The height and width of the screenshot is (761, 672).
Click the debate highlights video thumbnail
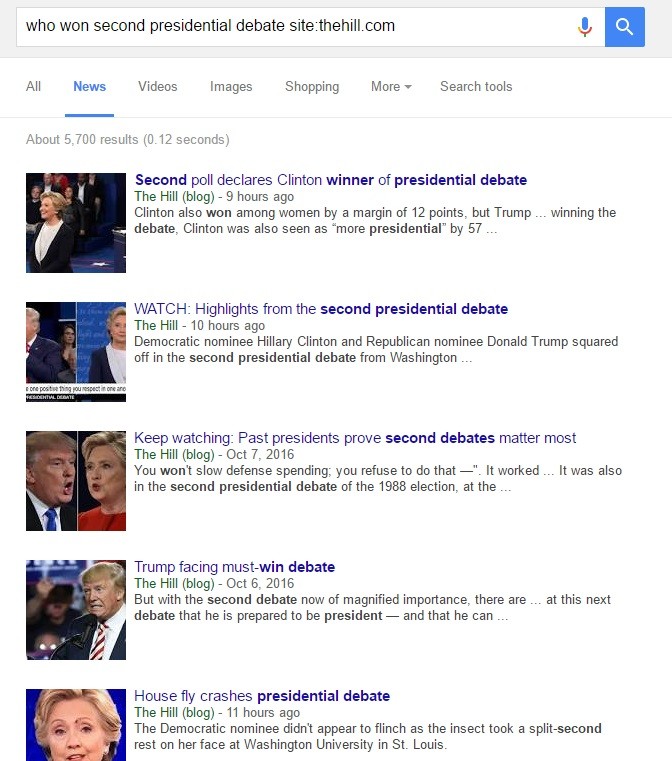coord(76,352)
